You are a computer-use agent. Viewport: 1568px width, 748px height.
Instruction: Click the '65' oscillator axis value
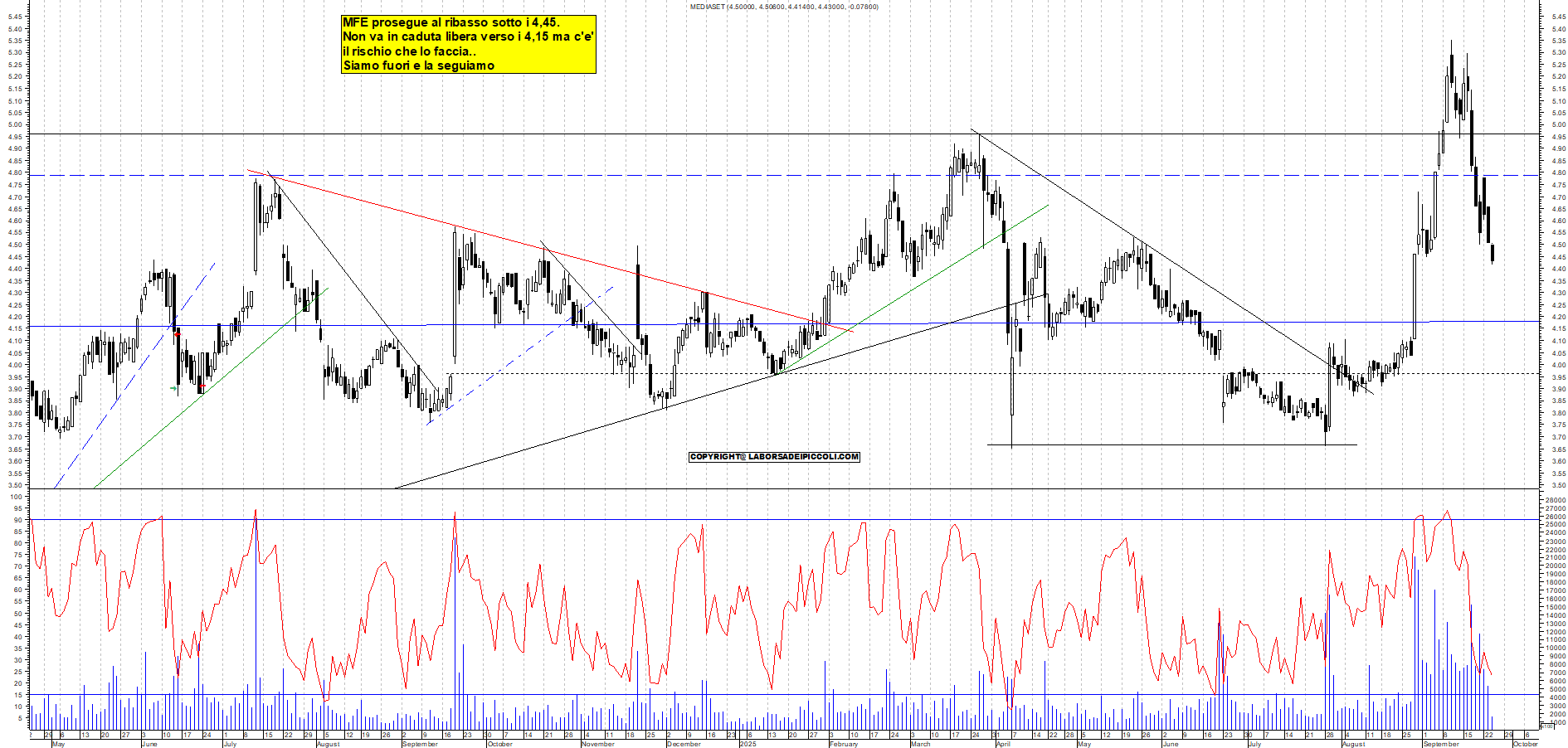click(x=18, y=579)
